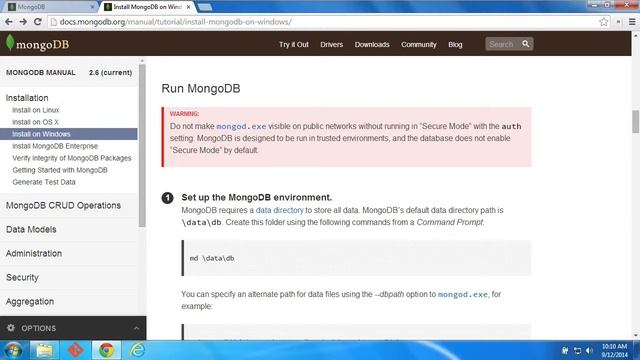This screenshot has height=360, width=640.
Task: Expand MongoDB CRUD Operations section
Action: coord(63,205)
